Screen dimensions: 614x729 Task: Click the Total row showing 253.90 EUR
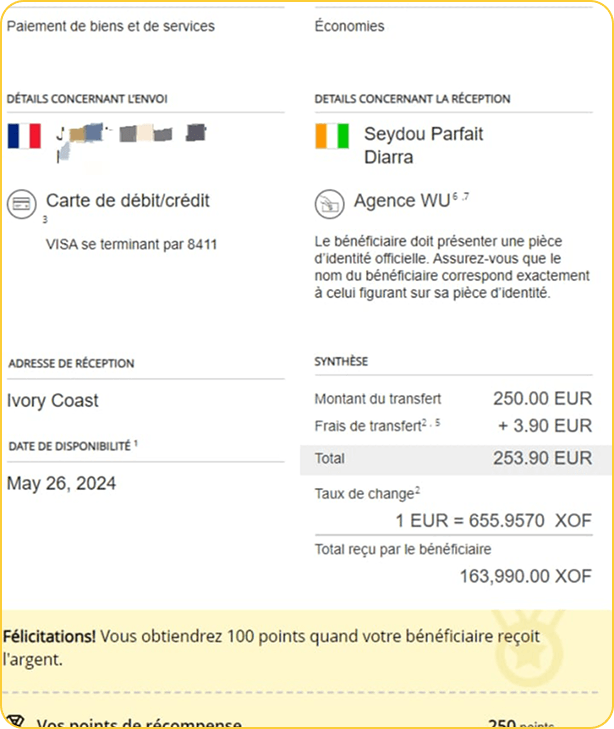click(454, 459)
